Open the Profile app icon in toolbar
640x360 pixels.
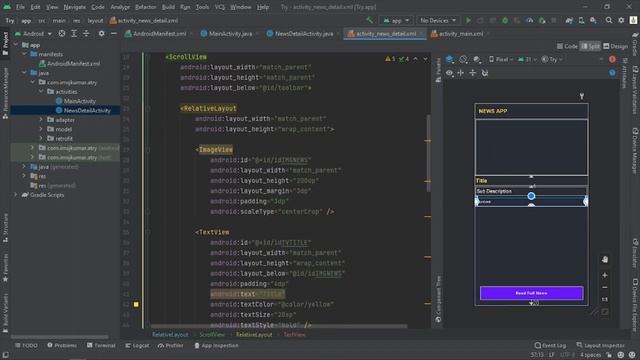(x=529, y=20)
